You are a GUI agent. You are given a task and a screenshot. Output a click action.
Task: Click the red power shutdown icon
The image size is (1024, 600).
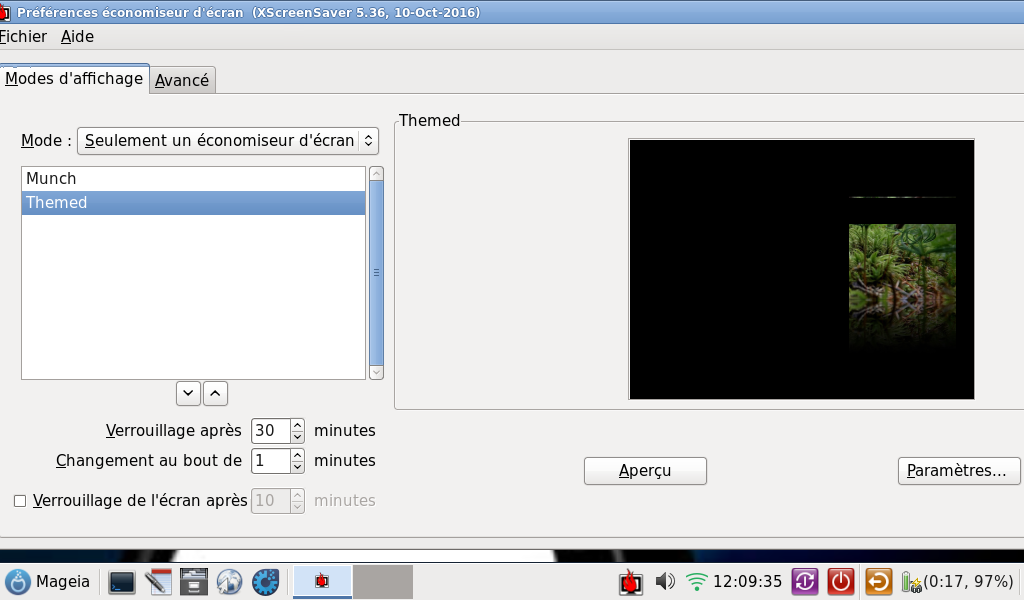coord(840,581)
